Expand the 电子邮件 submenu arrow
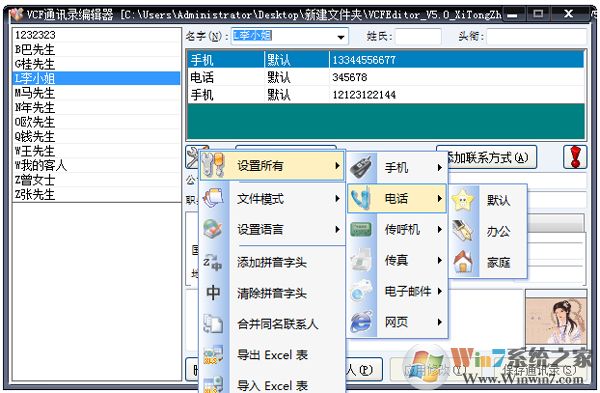This screenshot has width=600, height=393. click(440, 291)
